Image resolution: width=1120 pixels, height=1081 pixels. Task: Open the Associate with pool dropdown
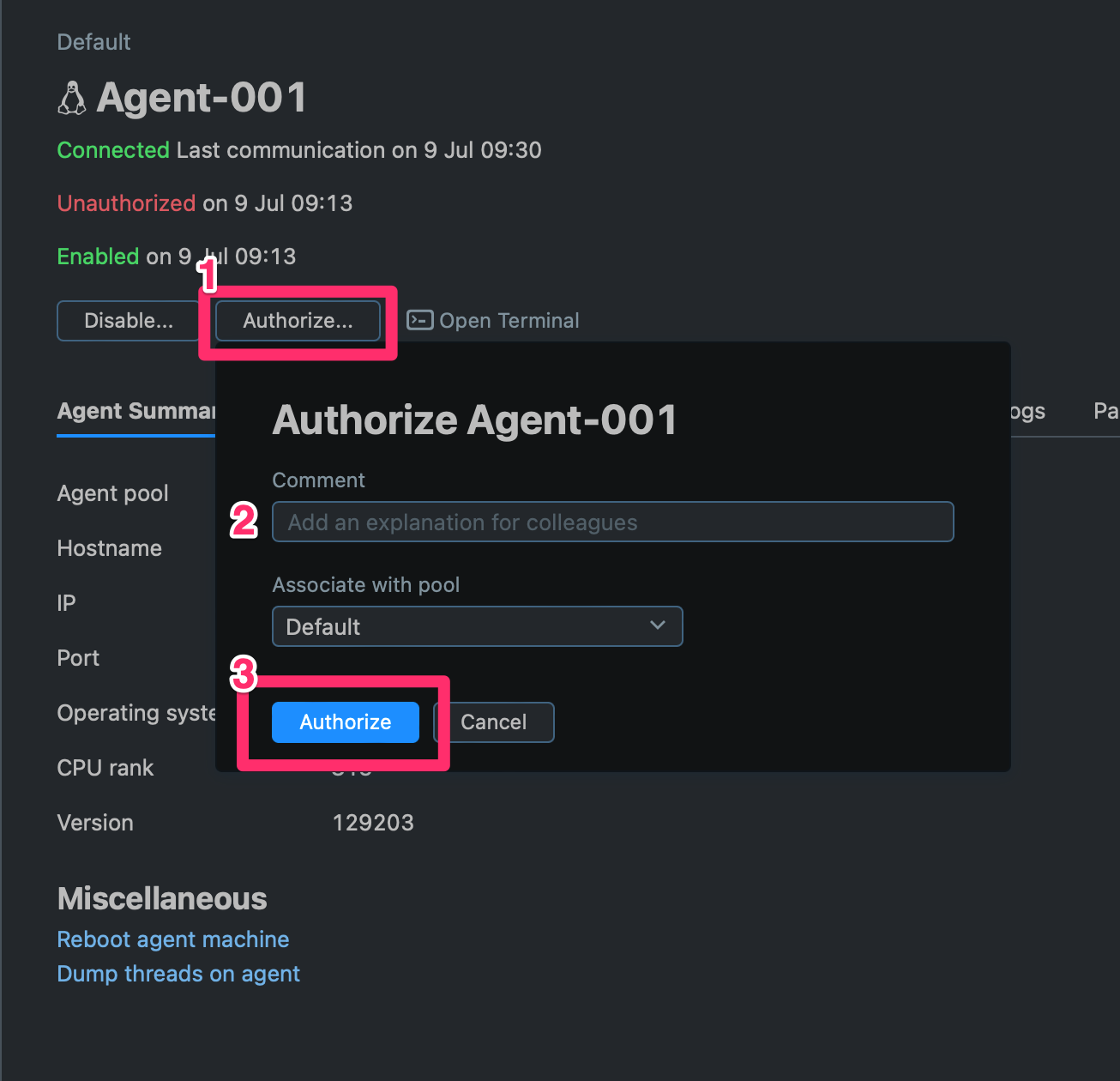477,626
